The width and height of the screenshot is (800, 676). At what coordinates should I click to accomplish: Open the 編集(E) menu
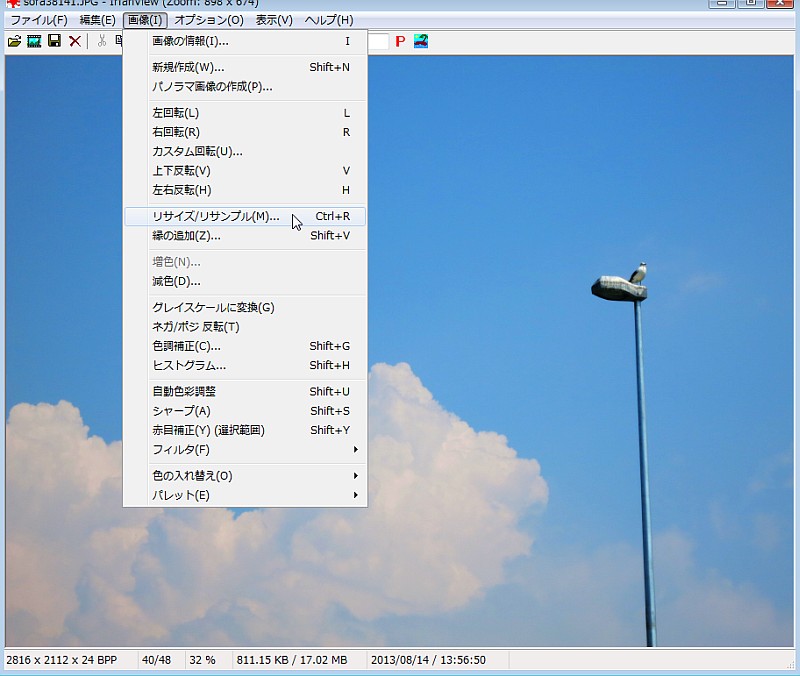click(97, 20)
